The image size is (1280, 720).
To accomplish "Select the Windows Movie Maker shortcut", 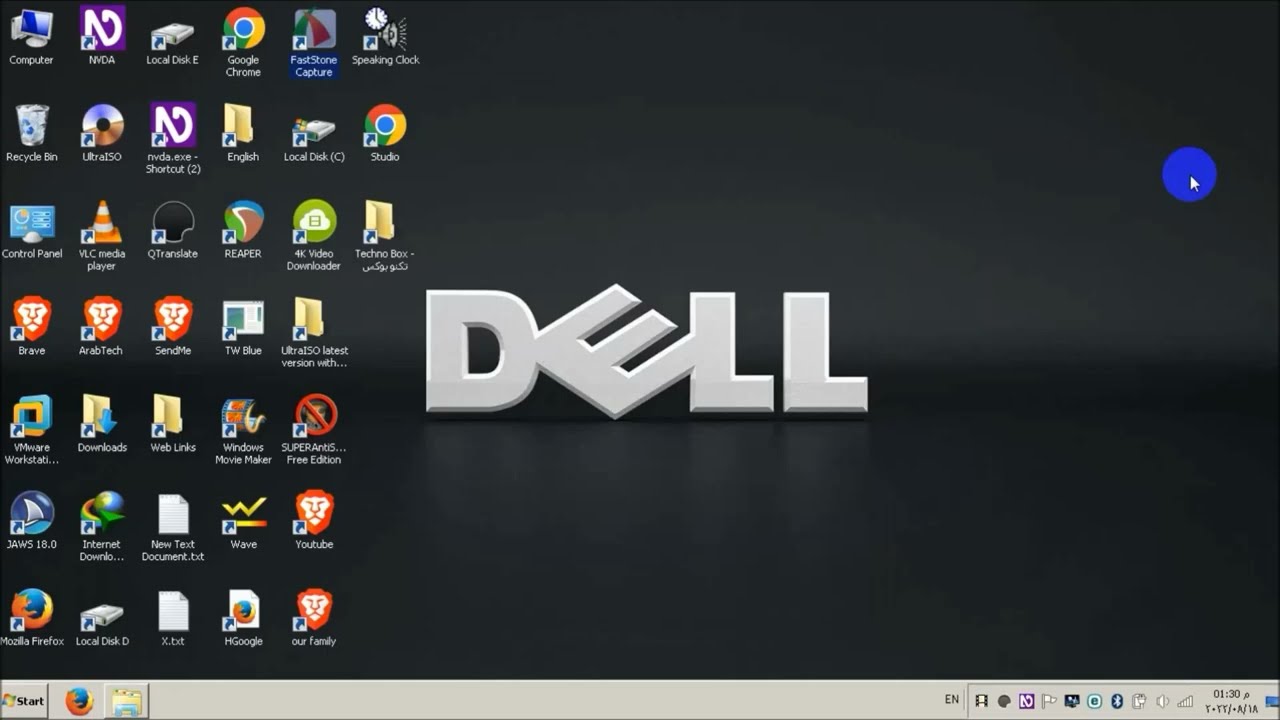I will point(243,431).
